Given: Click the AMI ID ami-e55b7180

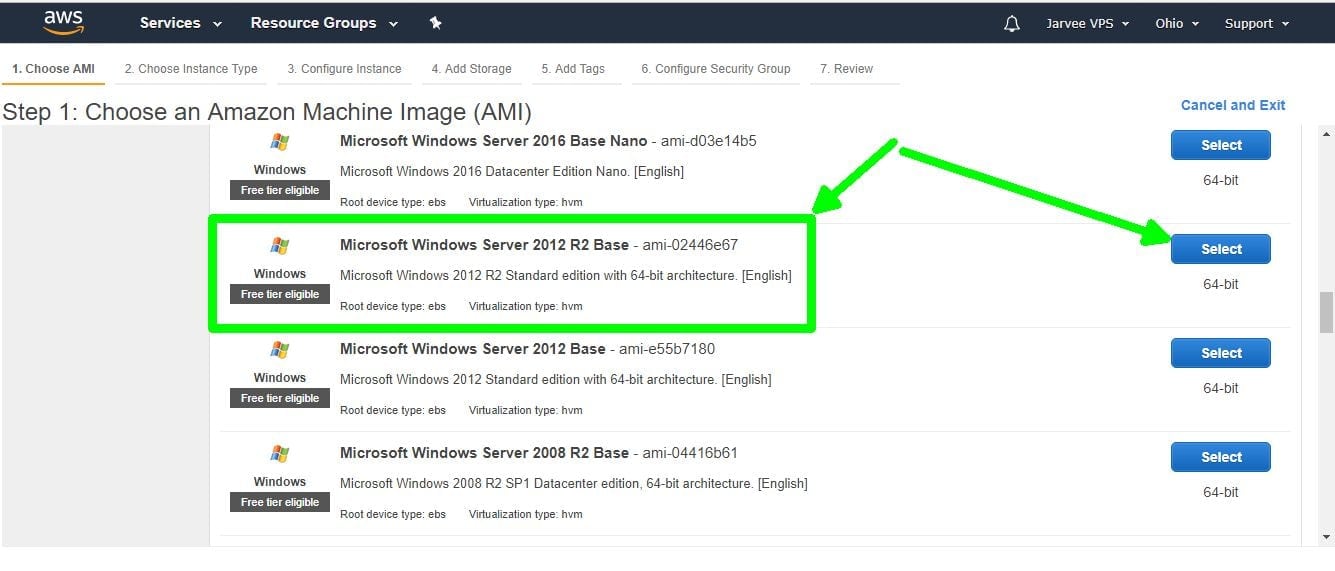Looking at the screenshot, I should [667, 349].
